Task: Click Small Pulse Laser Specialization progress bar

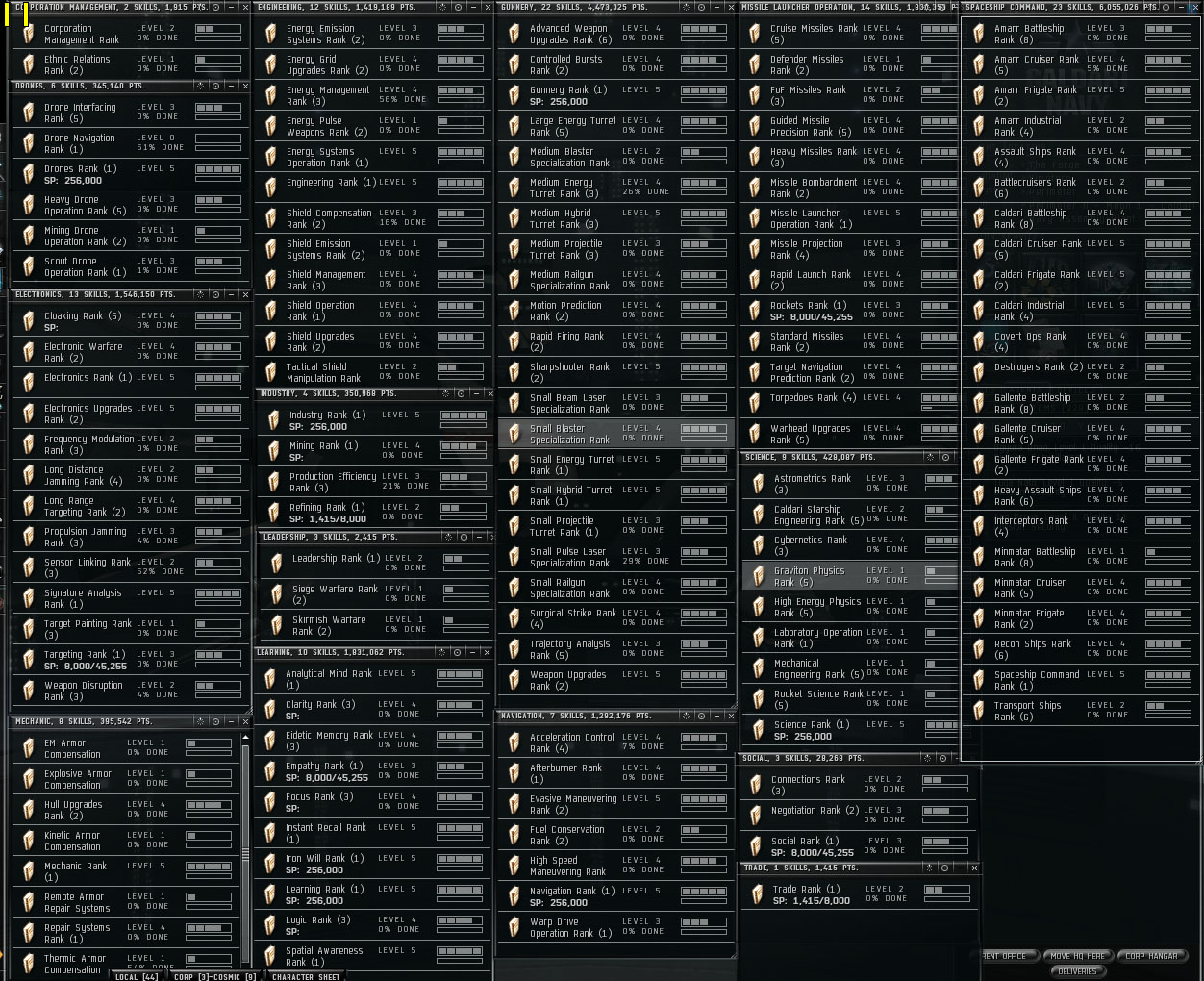Action: click(x=704, y=552)
